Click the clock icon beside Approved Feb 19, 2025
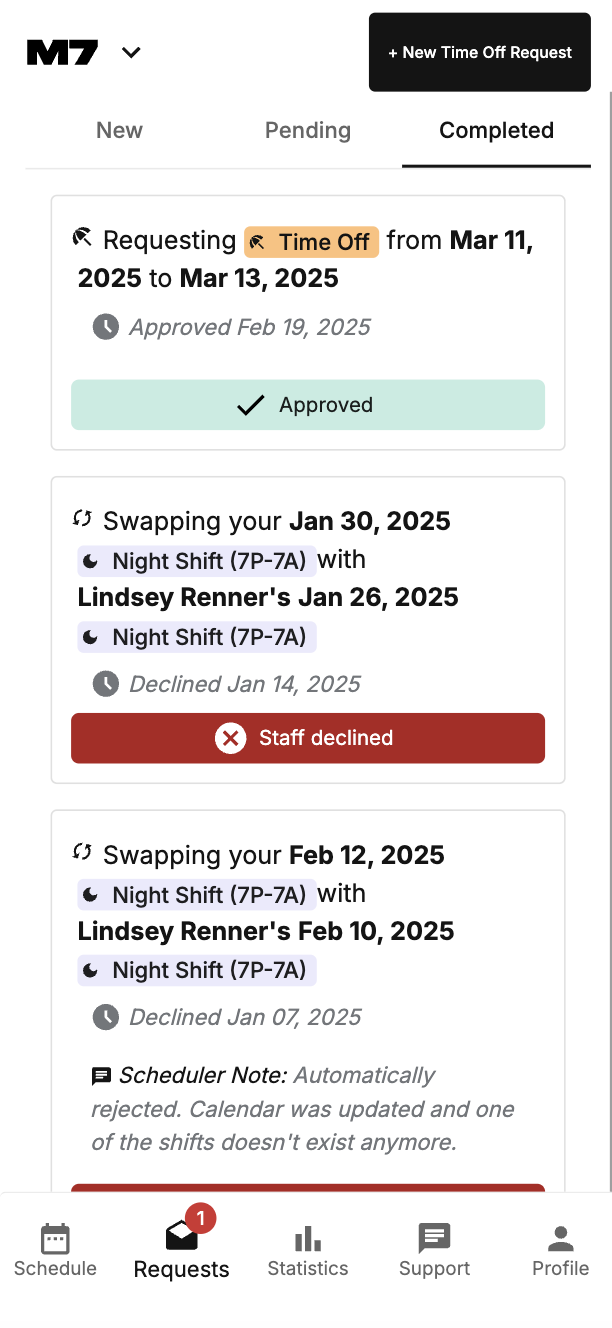This screenshot has width=612, height=1328. click(105, 327)
